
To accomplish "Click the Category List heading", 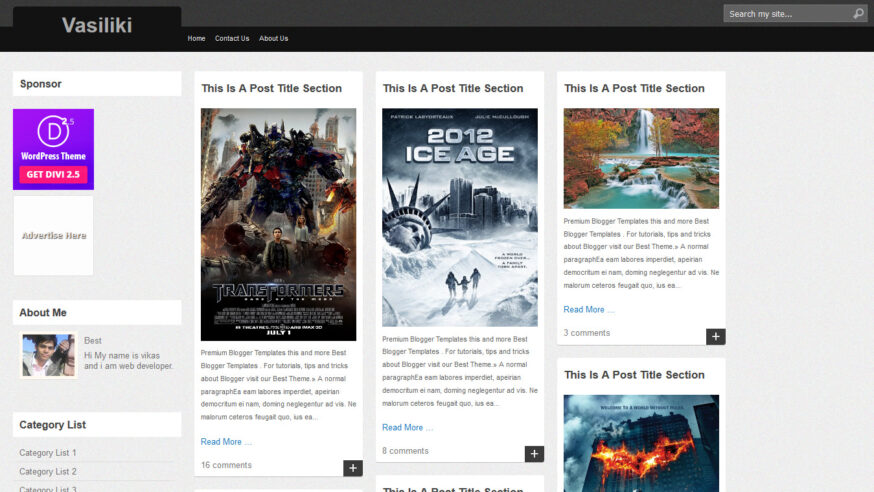I will click(52, 425).
